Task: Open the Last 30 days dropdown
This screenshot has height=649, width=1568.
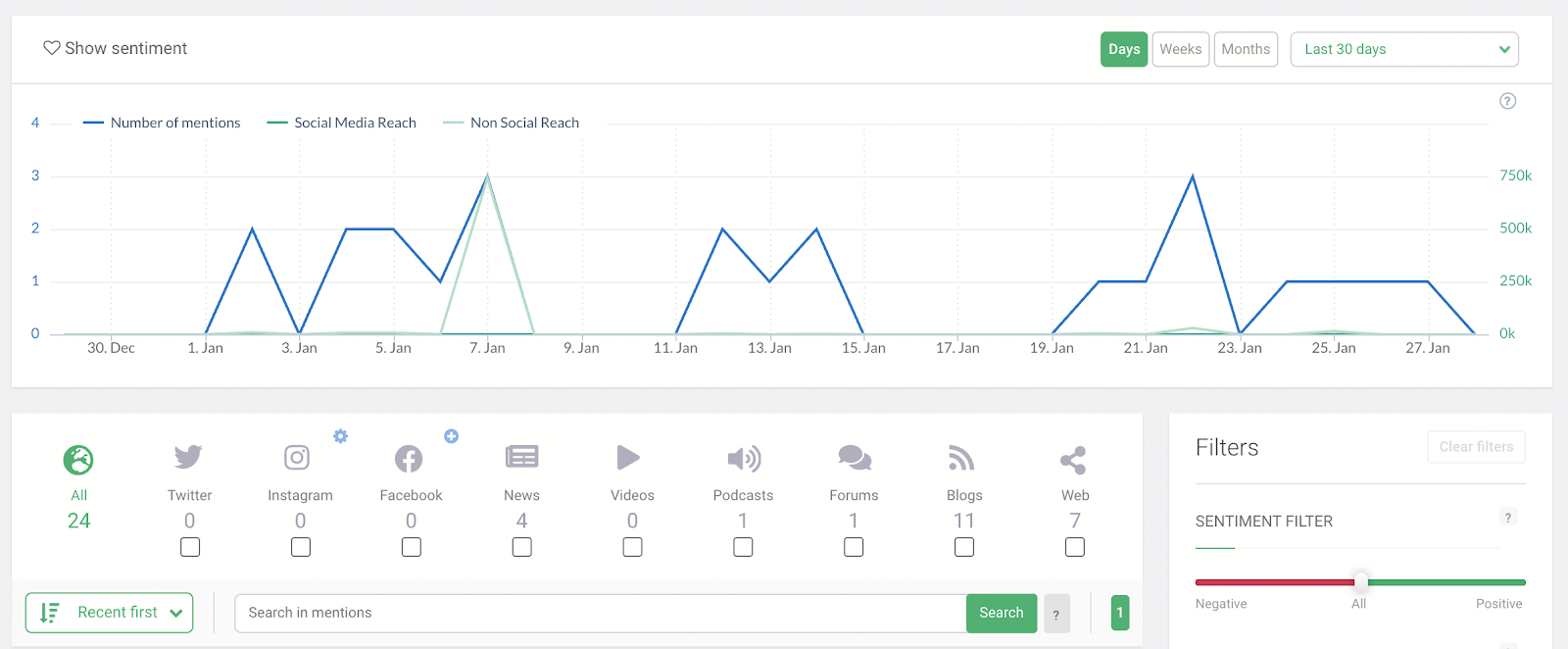Action: (1404, 49)
